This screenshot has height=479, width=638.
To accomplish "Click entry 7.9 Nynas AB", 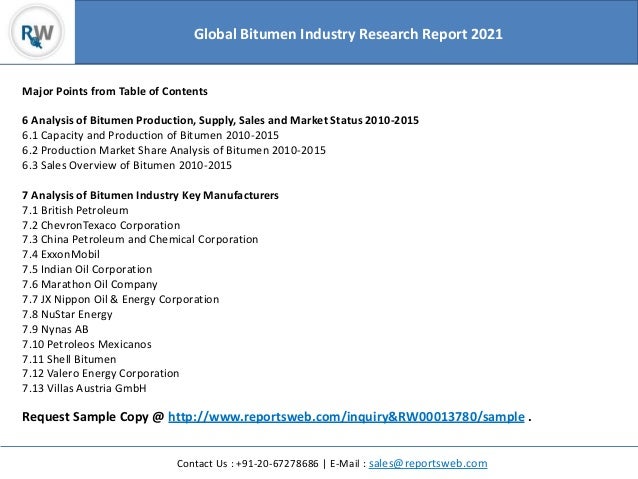I will click(55, 329).
